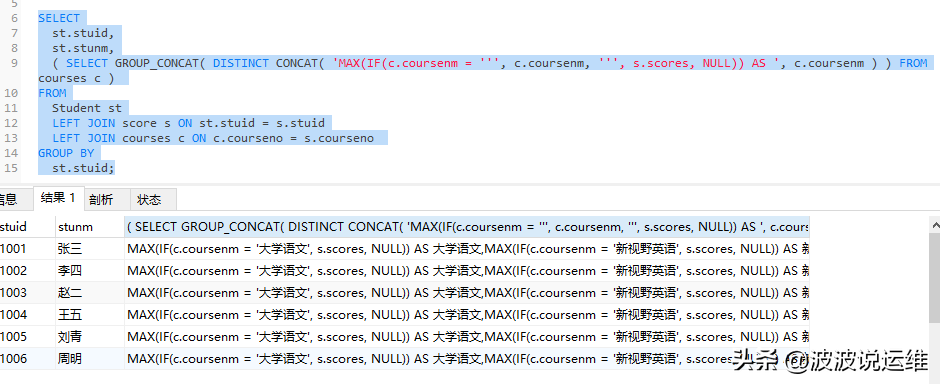Viewport: 940px width, 384px height.
Task: Open the 状态 tab
Action: click(x=149, y=199)
